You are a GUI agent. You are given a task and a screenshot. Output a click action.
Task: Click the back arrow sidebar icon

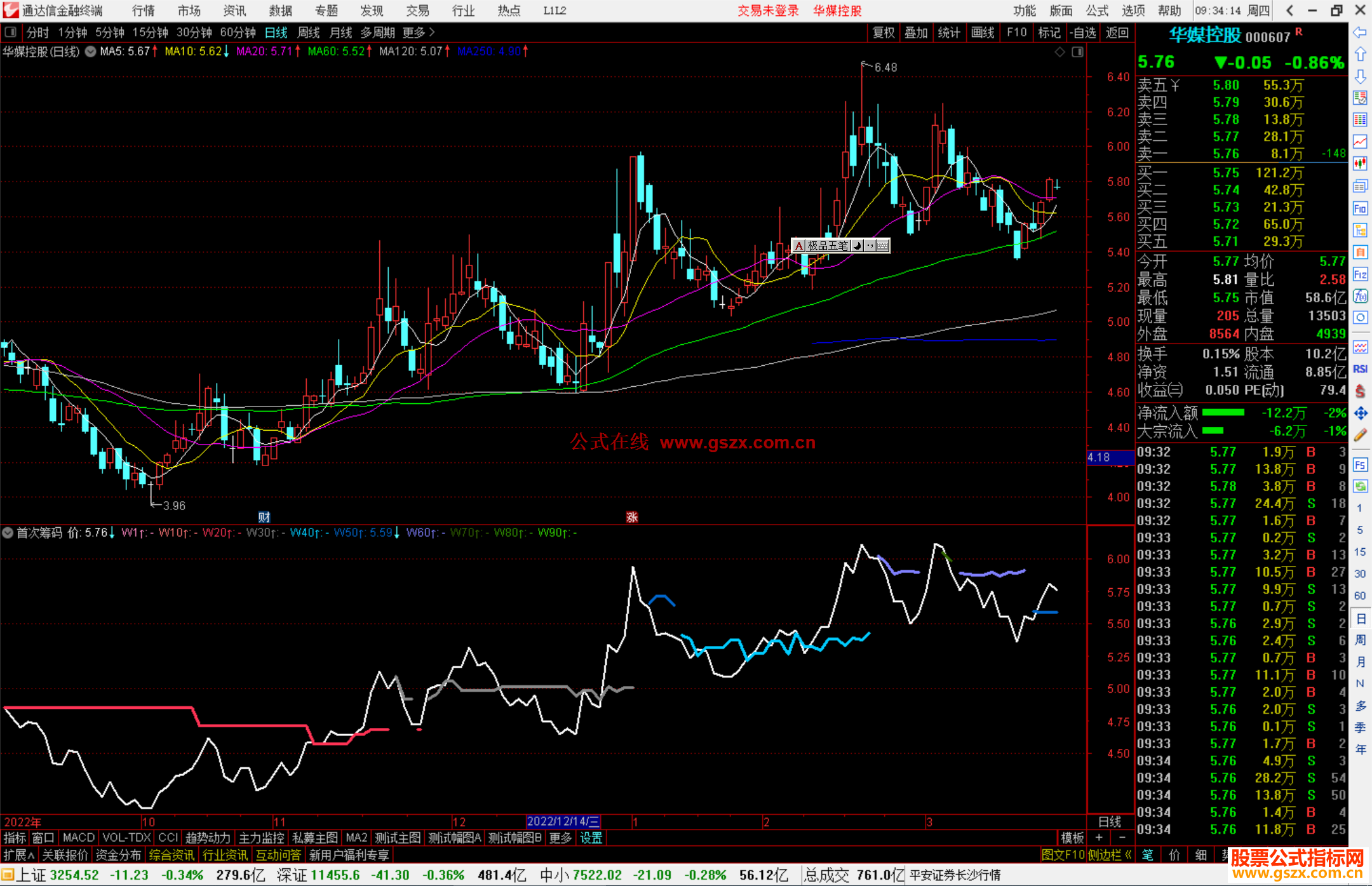click(1360, 32)
